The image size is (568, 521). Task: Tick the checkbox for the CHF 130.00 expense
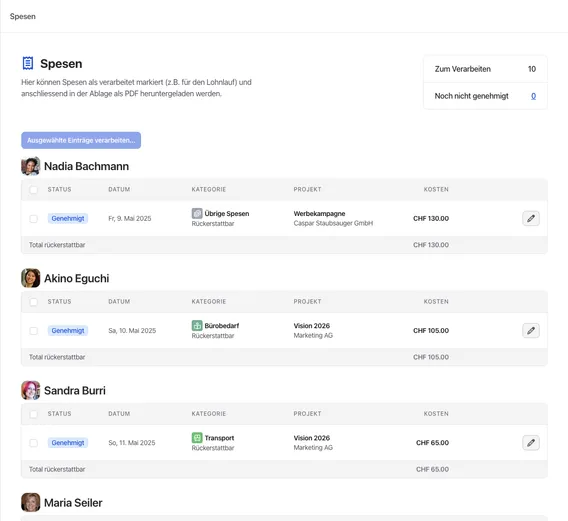coord(33,218)
